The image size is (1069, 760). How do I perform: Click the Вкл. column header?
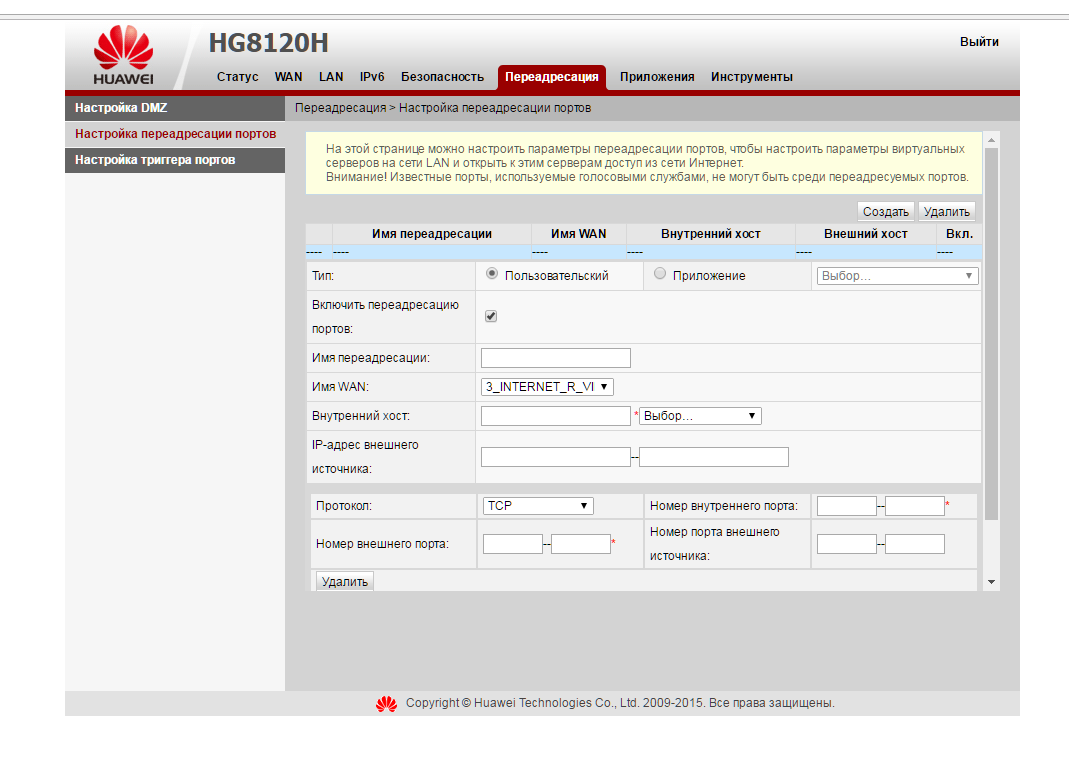pyautogui.click(x=959, y=234)
